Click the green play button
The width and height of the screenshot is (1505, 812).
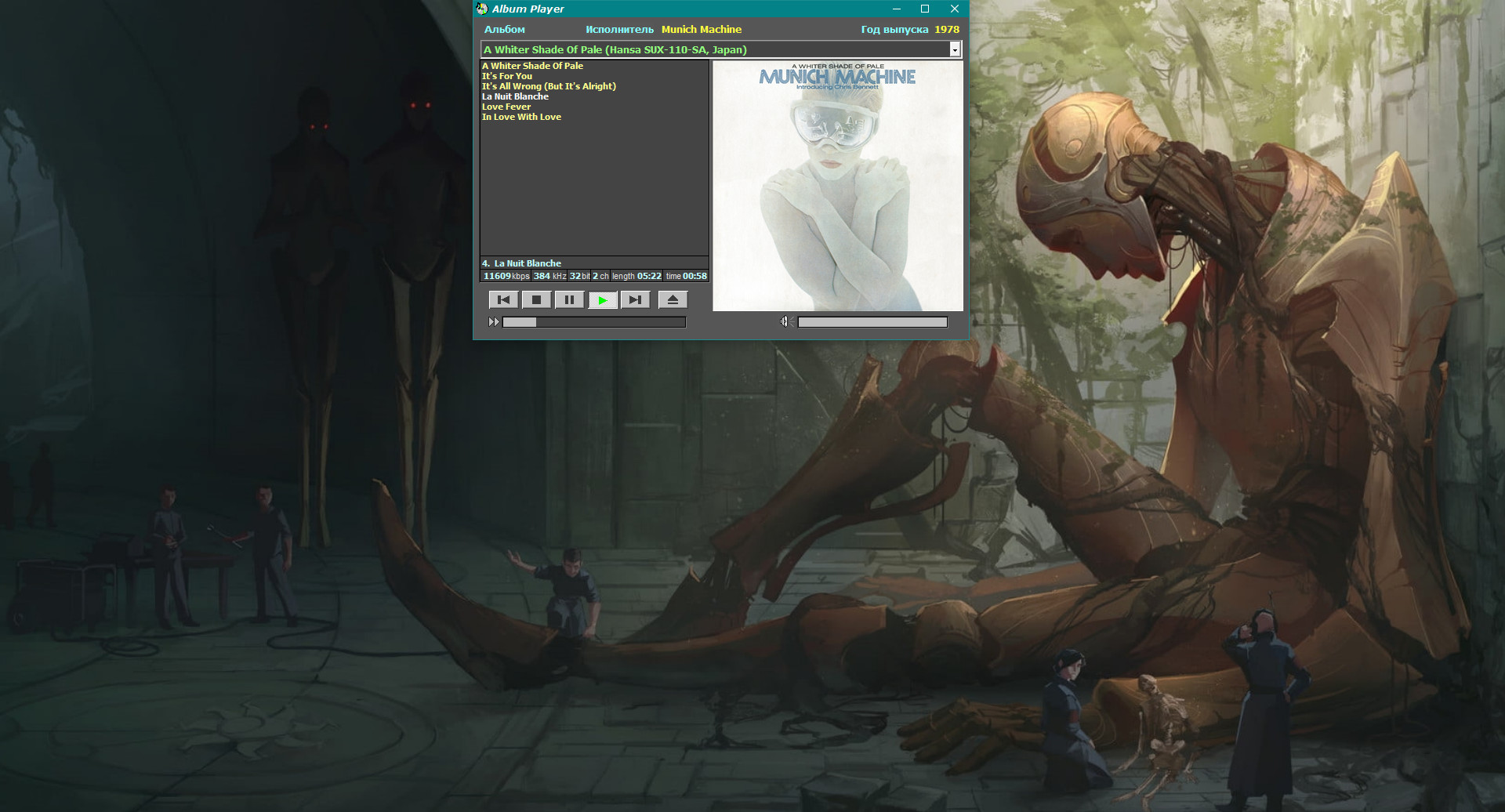(x=602, y=299)
